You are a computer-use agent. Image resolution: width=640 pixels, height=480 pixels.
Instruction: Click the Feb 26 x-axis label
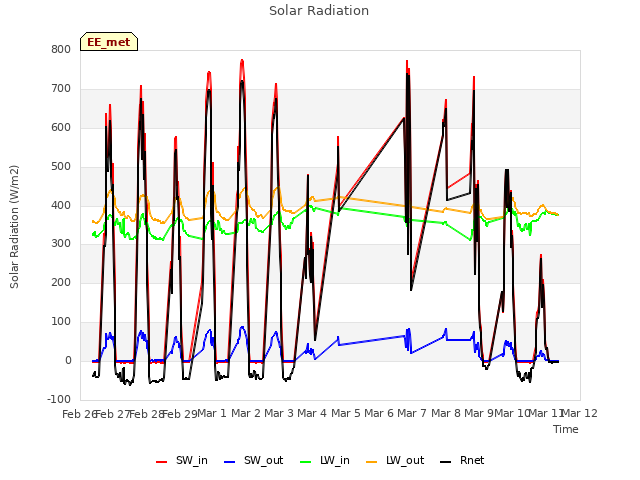click(79, 414)
